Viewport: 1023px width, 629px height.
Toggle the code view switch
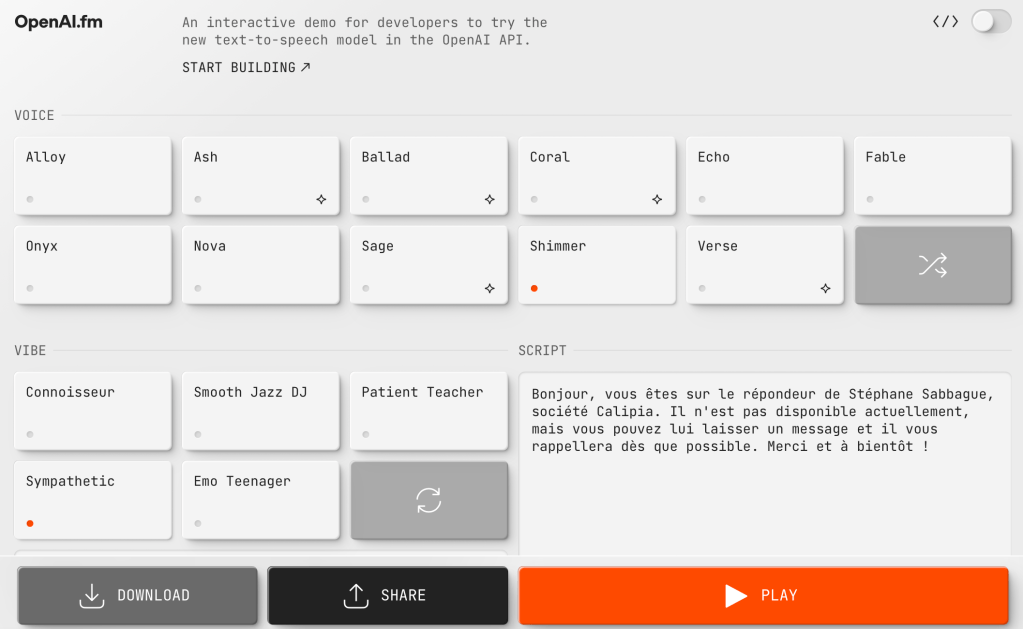[990, 21]
